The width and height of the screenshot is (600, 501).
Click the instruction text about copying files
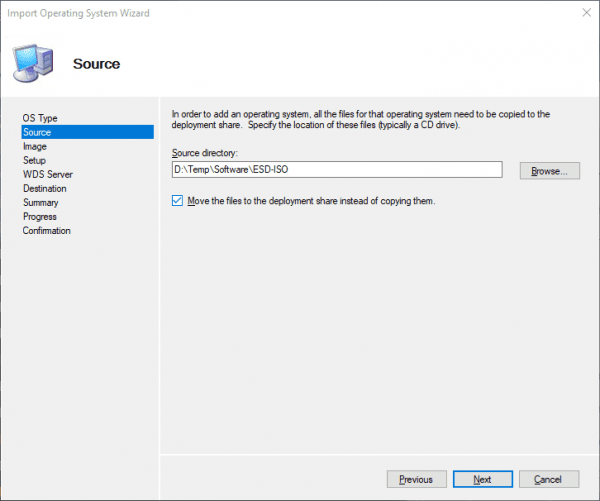click(360, 119)
